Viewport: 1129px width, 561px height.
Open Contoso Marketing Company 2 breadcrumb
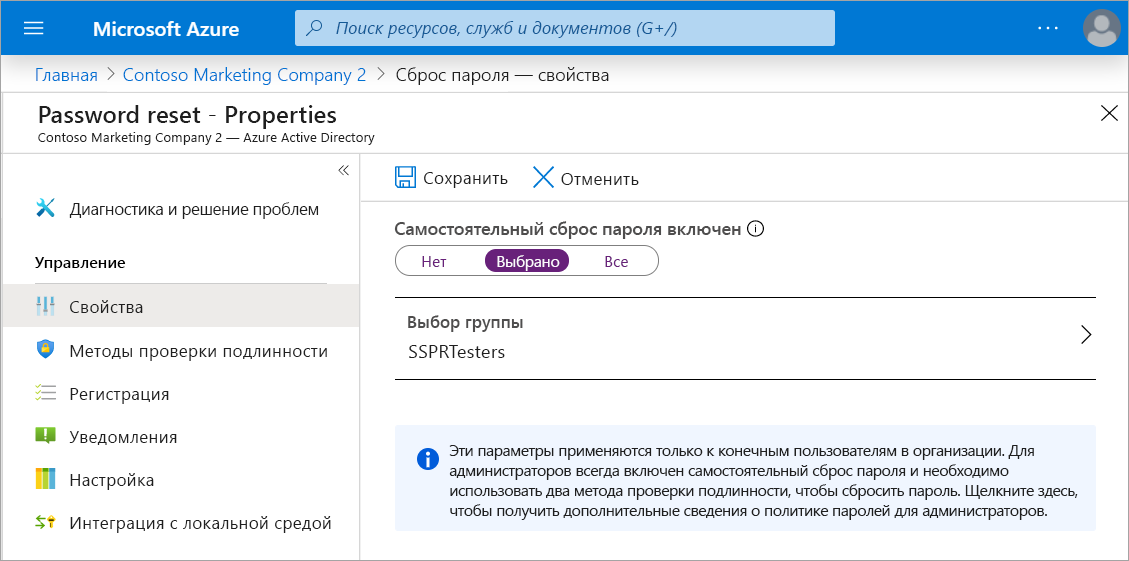(x=245, y=75)
